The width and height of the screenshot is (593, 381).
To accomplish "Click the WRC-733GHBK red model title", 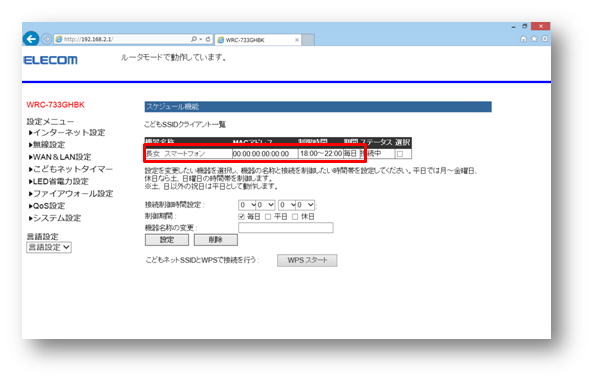I will [x=55, y=105].
